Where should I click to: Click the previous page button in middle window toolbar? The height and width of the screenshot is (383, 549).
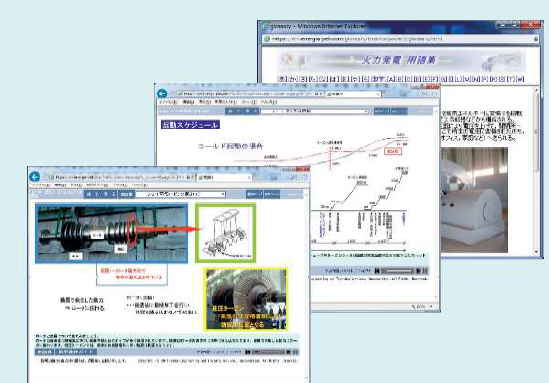click(x=382, y=111)
